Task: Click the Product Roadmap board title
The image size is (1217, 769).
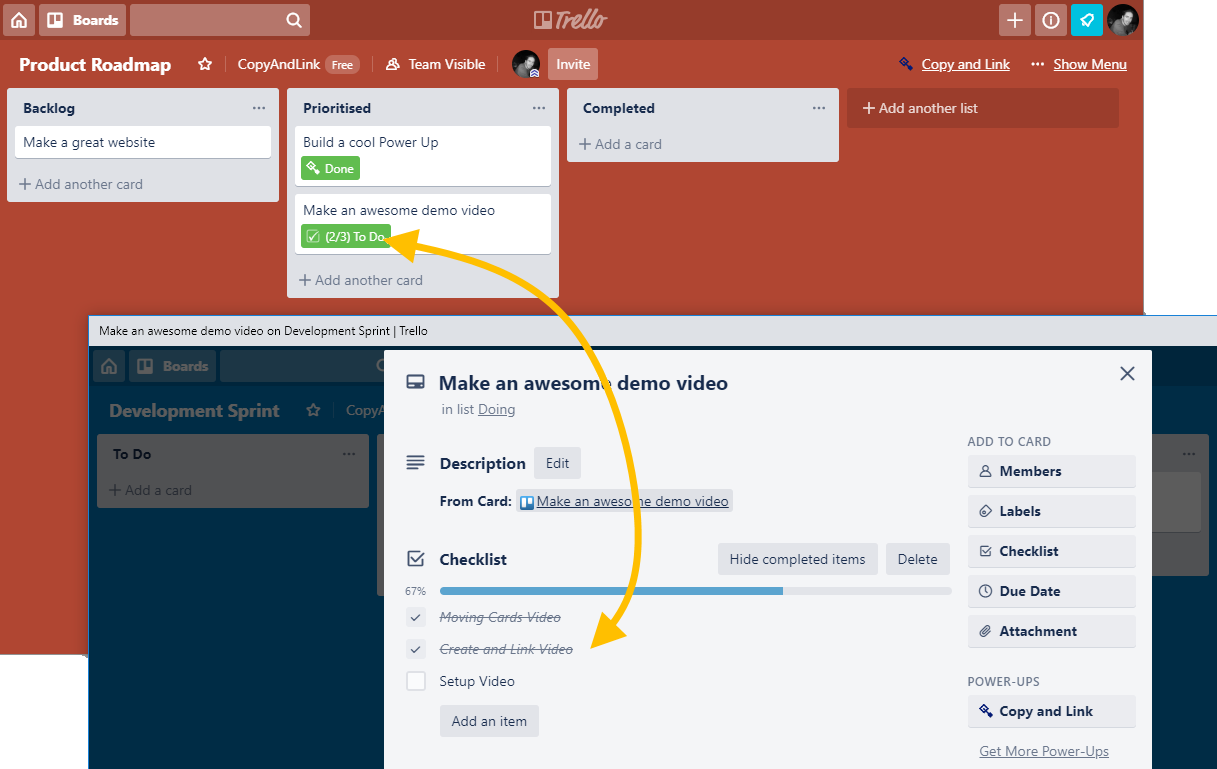Action: [x=95, y=64]
